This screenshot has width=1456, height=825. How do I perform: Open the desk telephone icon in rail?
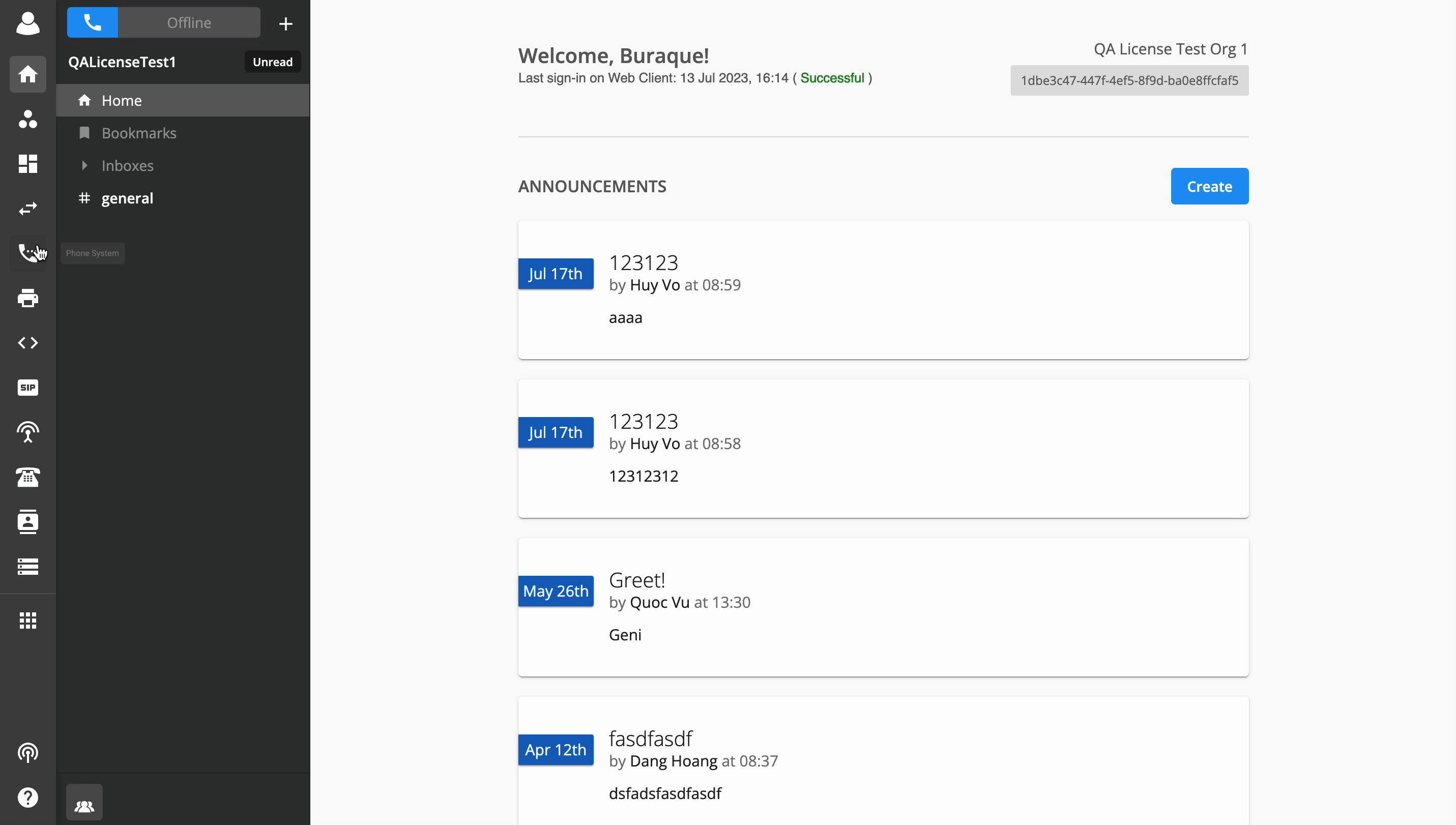28,477
